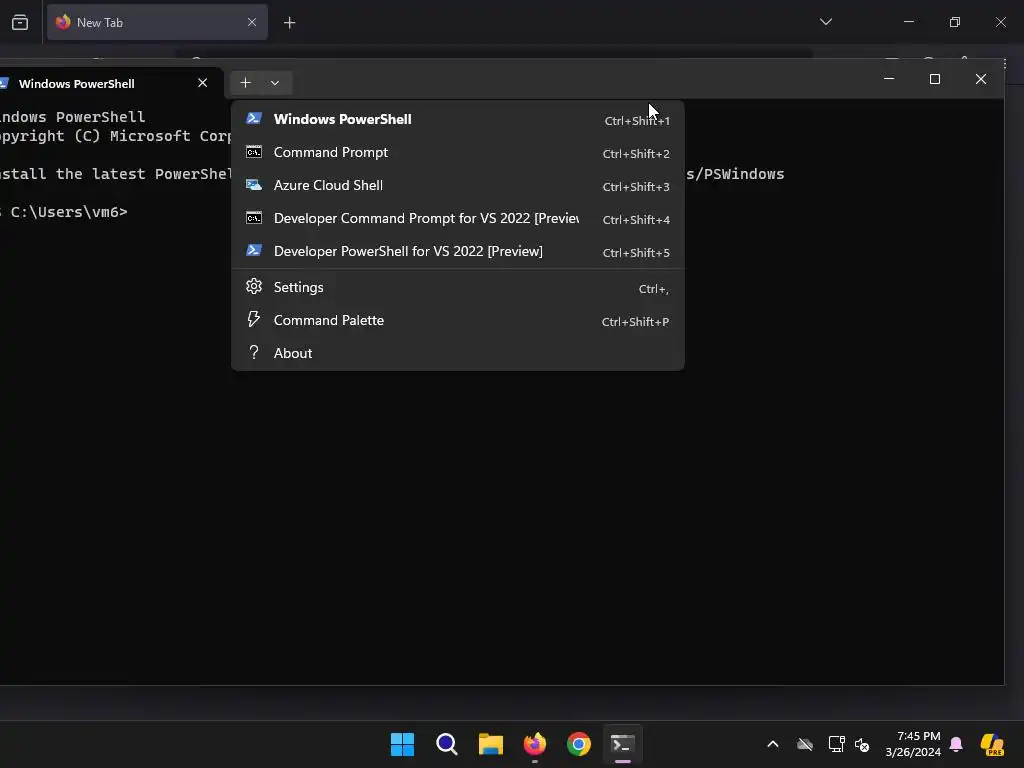Open Settings from the terminal menu
This screenshot has width=1024, height=768.
pyautogui.click(x=458, y=287)
